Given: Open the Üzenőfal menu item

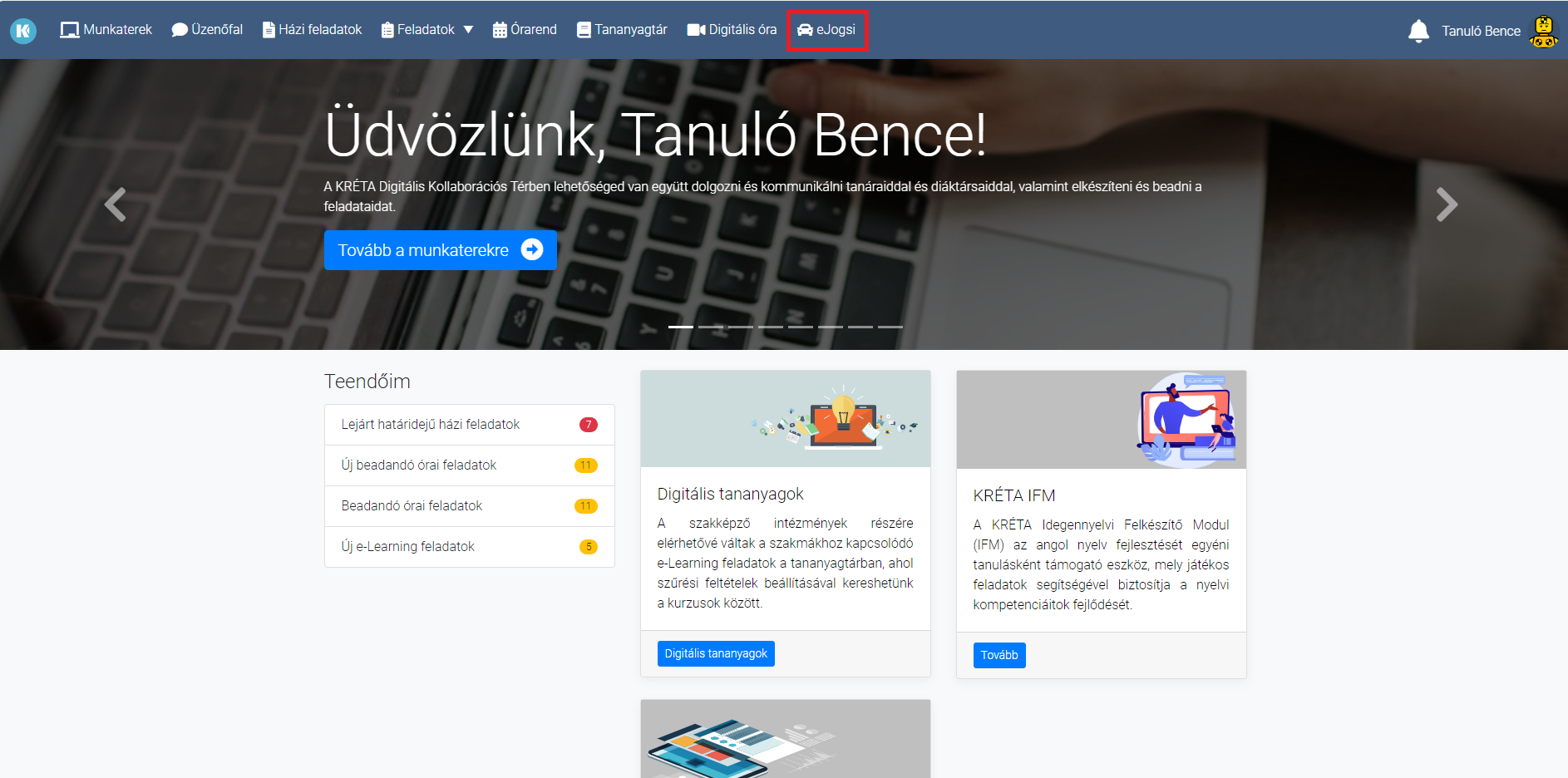Looking at the screenshot, I should 207,30.
